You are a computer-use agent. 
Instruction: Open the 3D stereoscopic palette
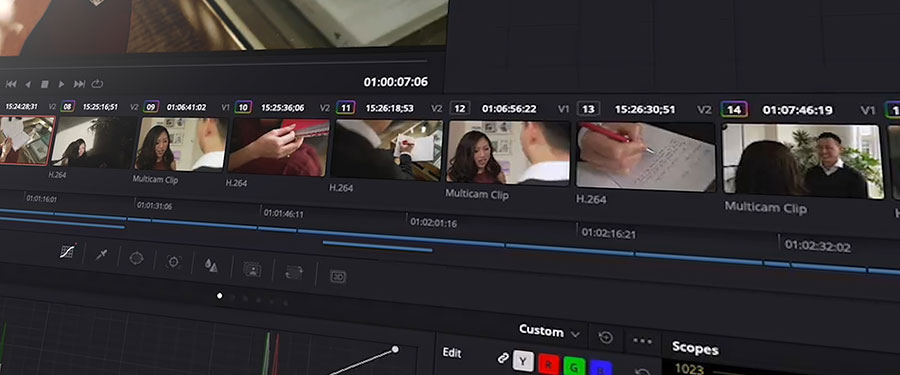point(338,277)
